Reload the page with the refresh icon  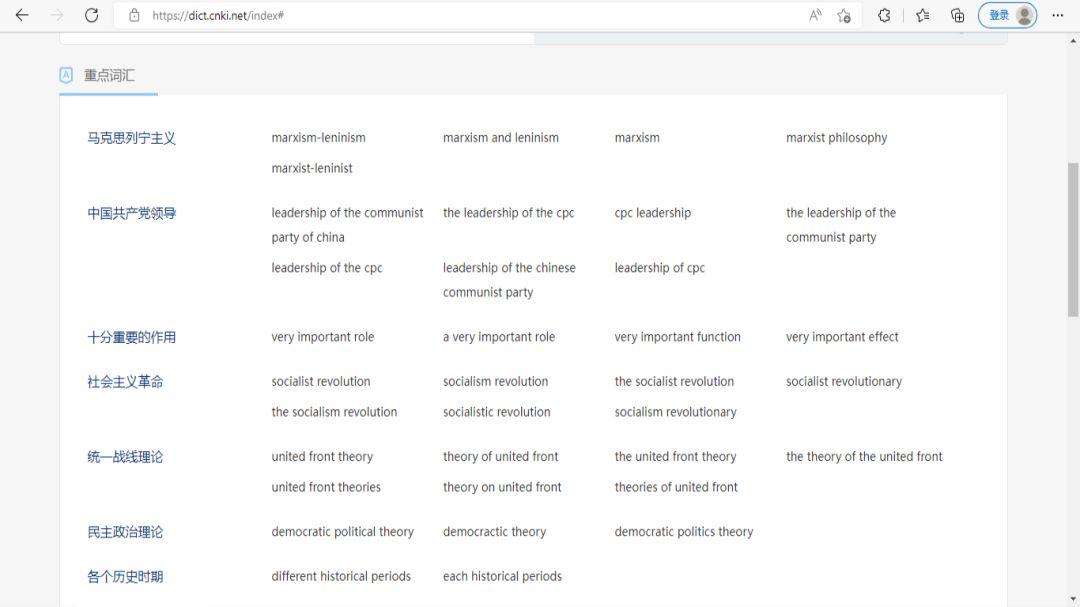point(91,15)
